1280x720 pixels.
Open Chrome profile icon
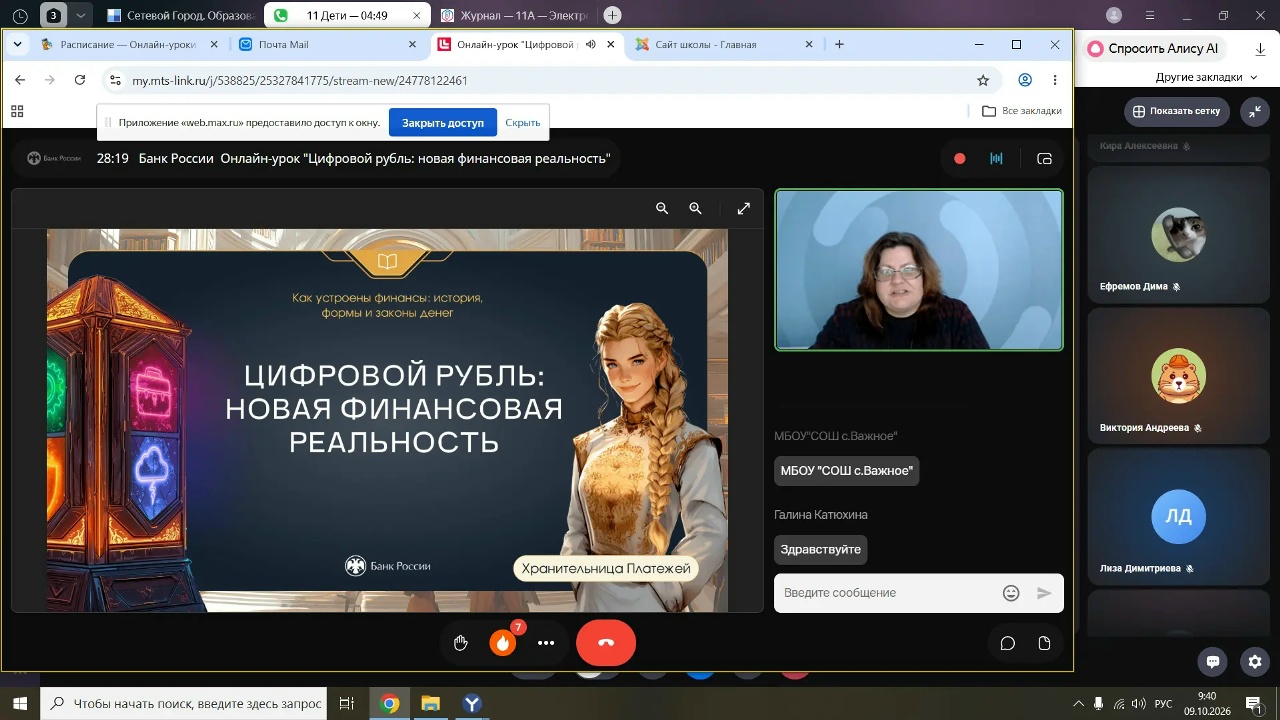tap(1025, 80)
